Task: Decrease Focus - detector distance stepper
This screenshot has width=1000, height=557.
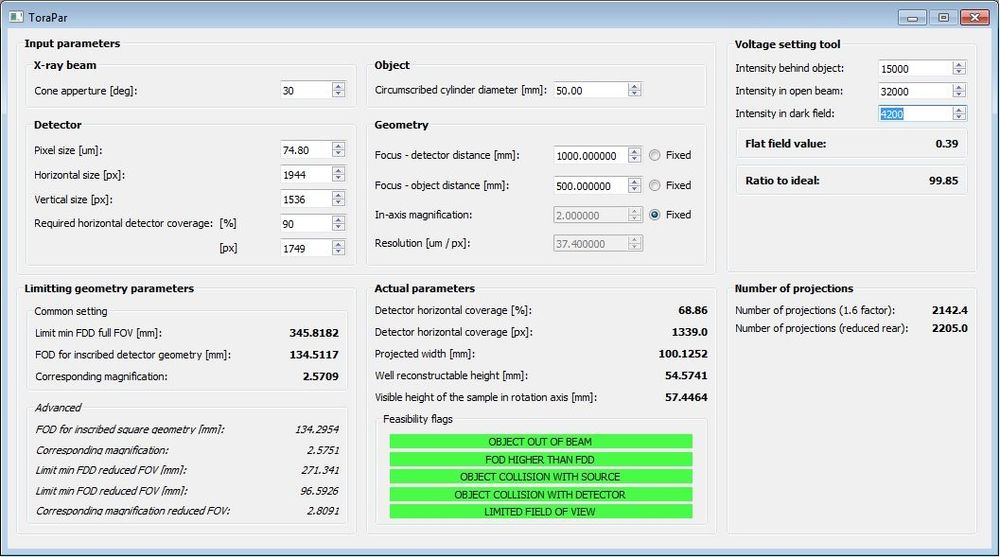Action: (634, 159)
